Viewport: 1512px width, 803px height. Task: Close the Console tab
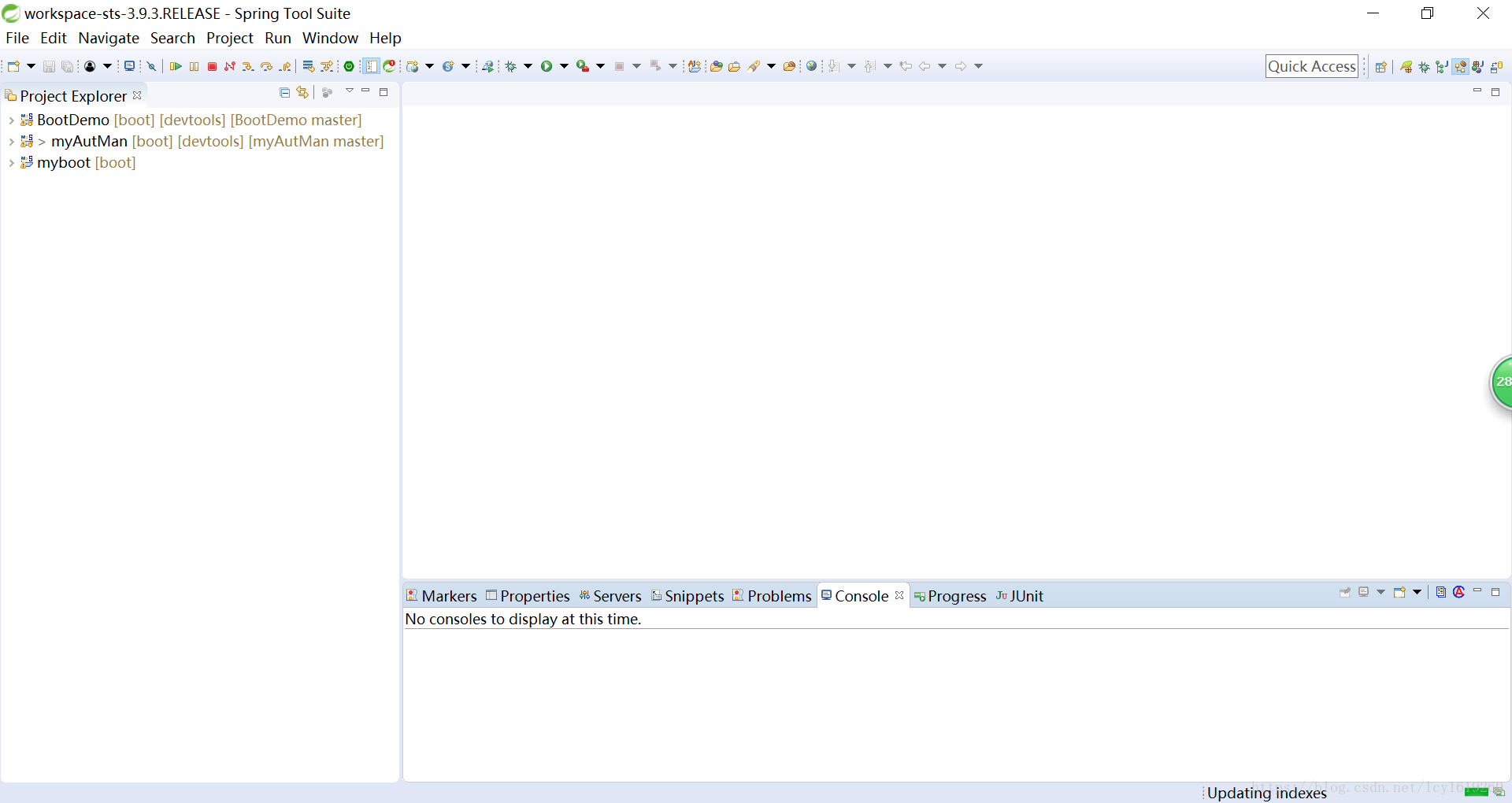(899, 595)
